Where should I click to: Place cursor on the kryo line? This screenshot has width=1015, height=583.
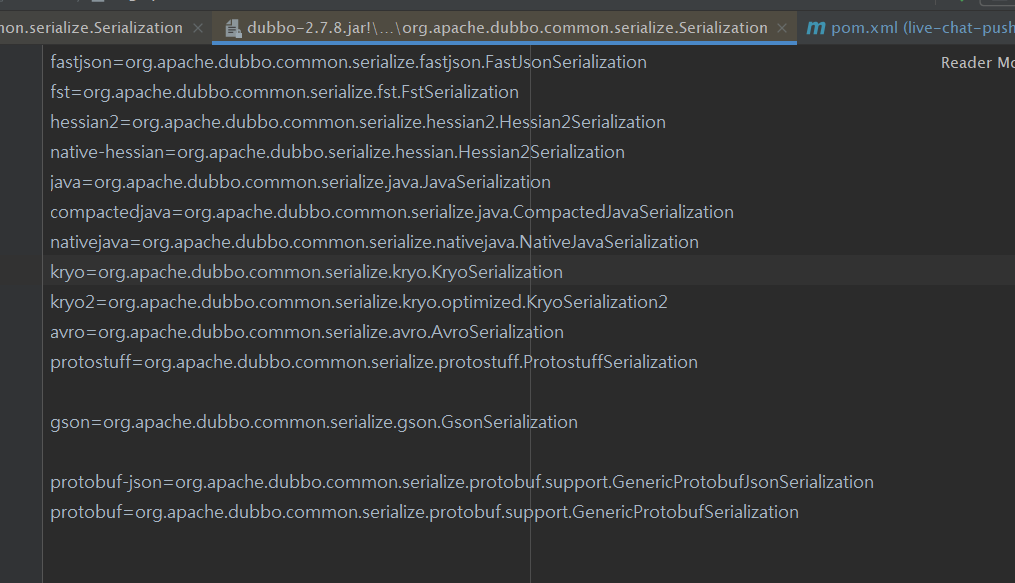pyautogui.click(x=300, y=271)
